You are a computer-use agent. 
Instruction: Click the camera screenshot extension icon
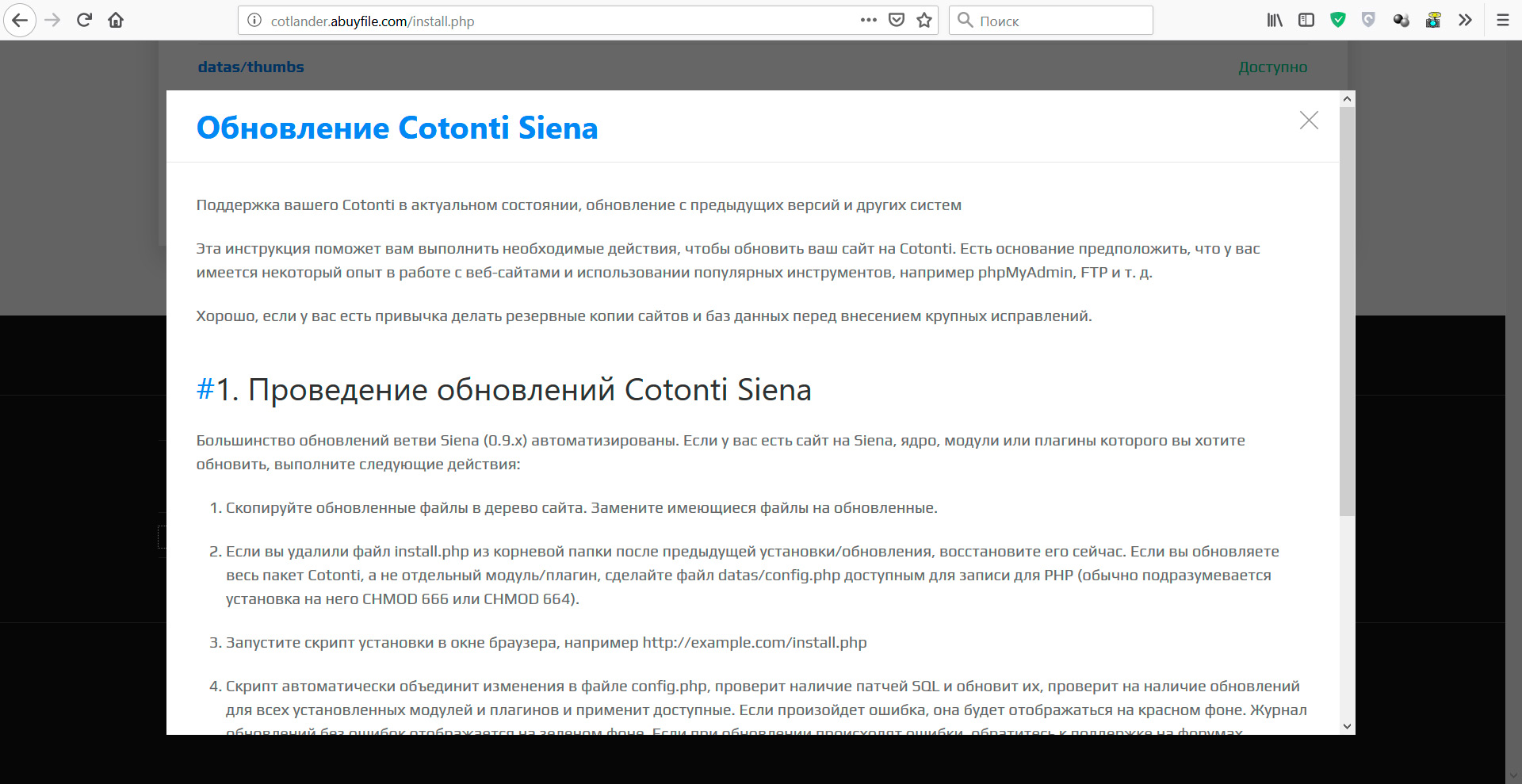(x=1433, y=21)
